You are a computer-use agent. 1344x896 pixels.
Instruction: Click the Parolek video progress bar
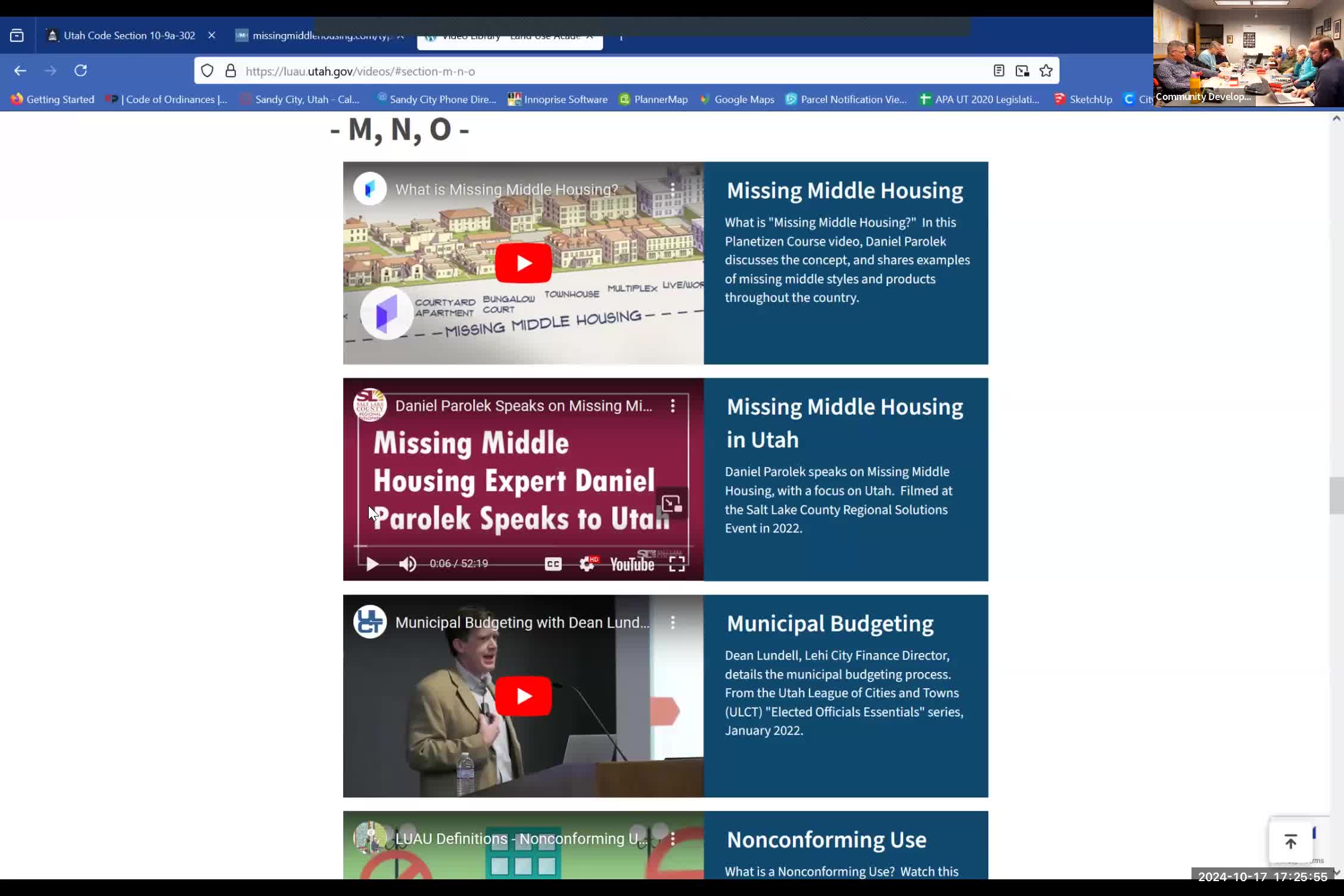pos(523,546)
